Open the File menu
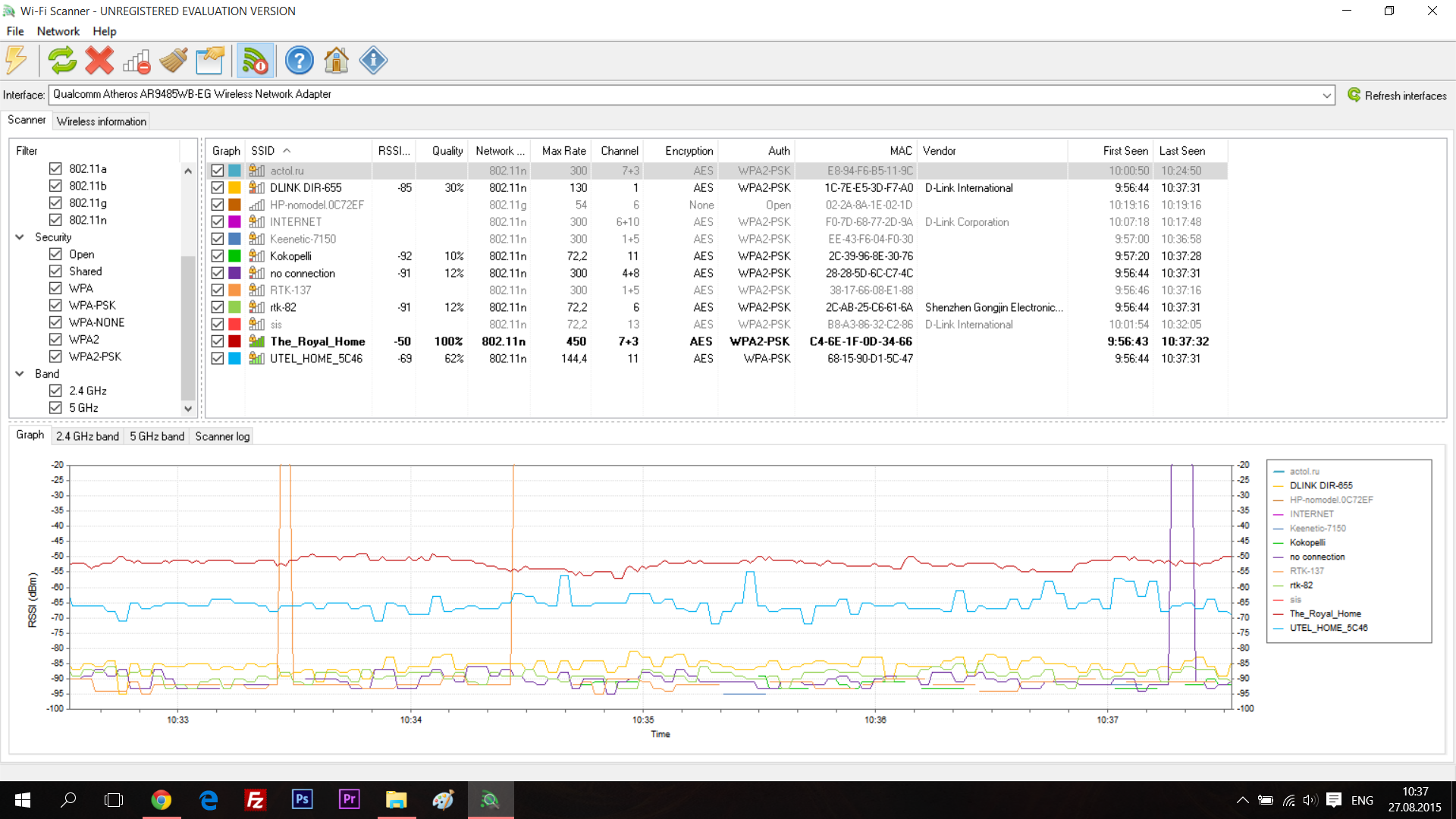This screenshot has width=1456, height=819. coord(15,31)
